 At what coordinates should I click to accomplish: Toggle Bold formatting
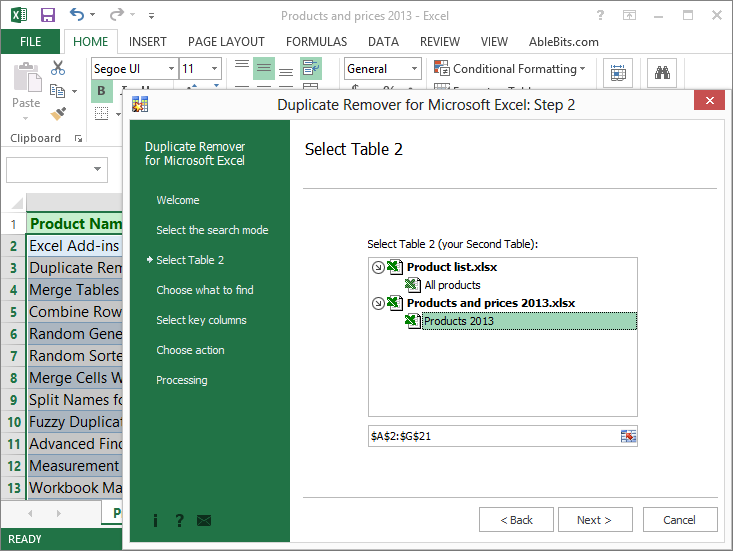101,91
